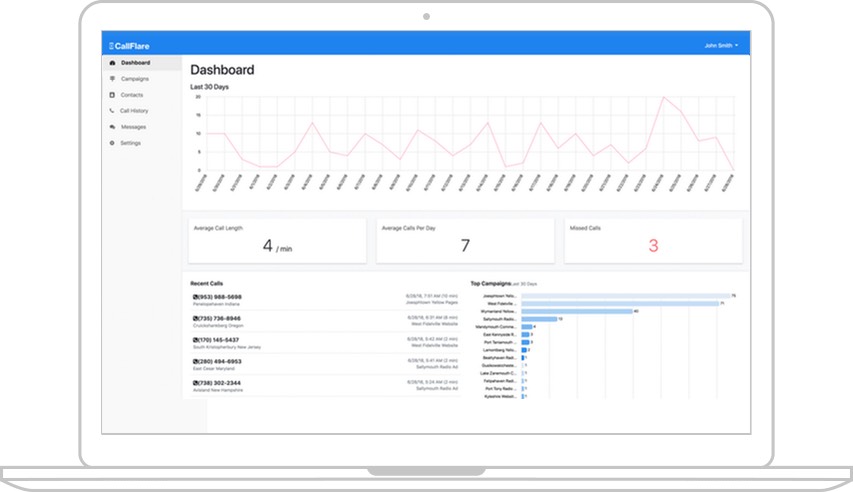
Task: Click the Port Tony Radio campaign label
Action: click(500, 389)
